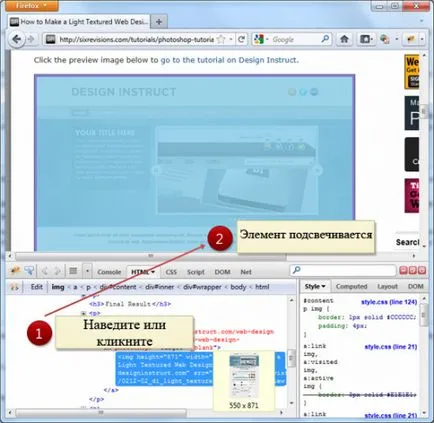The image size is (434, 423).
Task: Click Firebug panel forward arrow
Action: (57, 271)
